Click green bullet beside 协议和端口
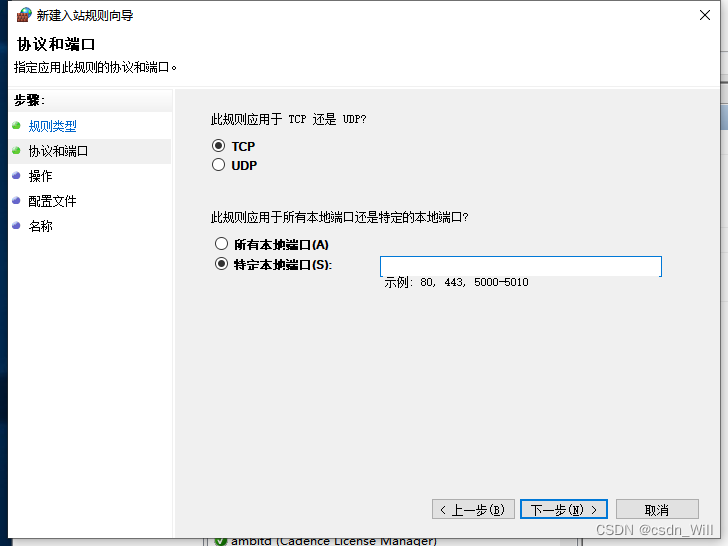 point(16,150)
